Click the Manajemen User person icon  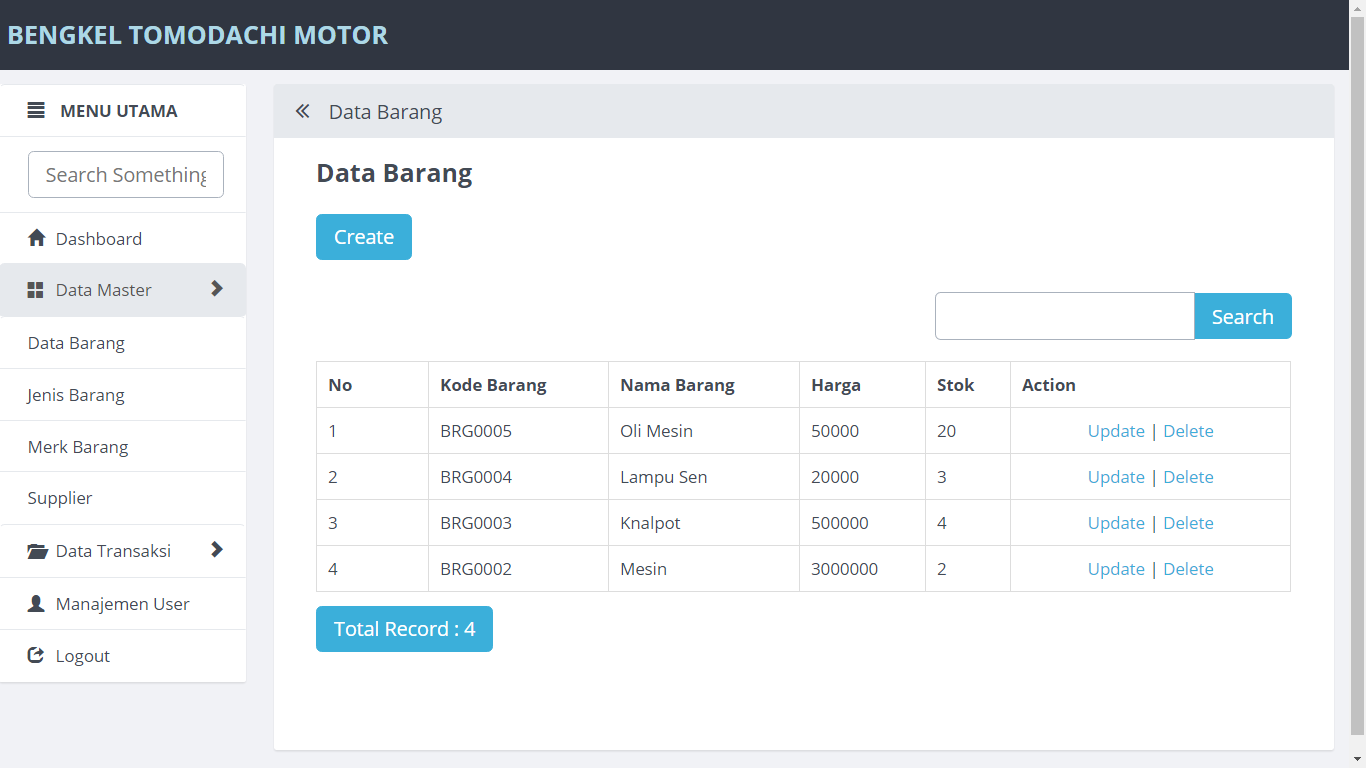37,604
